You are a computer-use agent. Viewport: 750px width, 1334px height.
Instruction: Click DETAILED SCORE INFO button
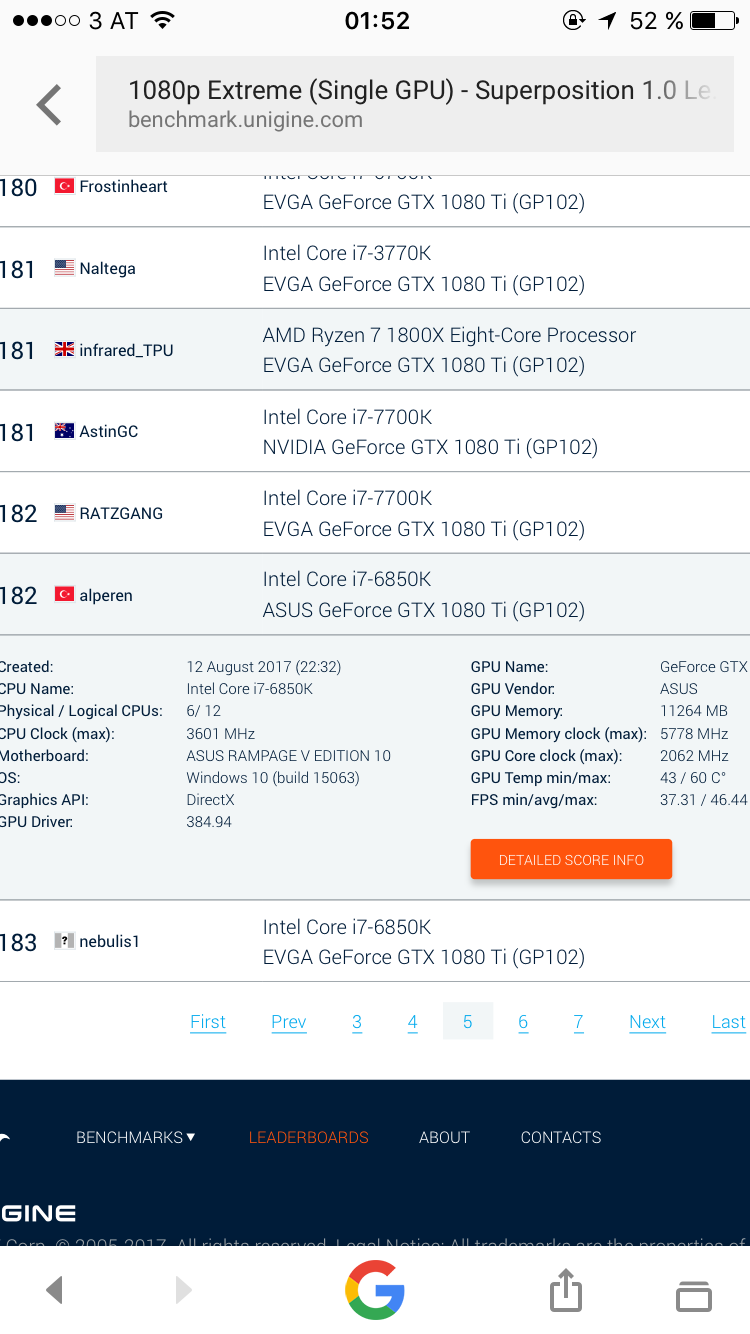point(571,860)
